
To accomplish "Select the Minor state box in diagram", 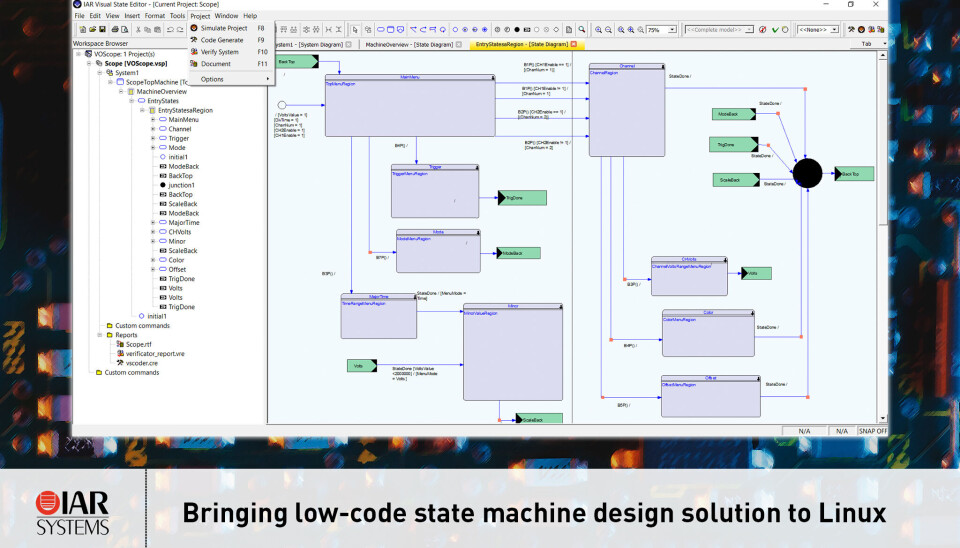I will click(x=512, y=352).
